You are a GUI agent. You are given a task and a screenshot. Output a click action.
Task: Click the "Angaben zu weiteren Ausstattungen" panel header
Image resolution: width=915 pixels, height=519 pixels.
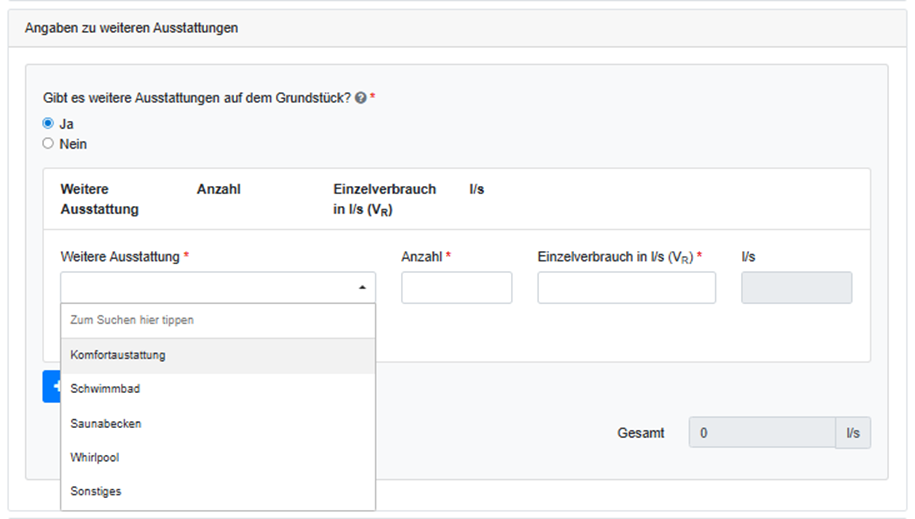click(x=131, y=28)
